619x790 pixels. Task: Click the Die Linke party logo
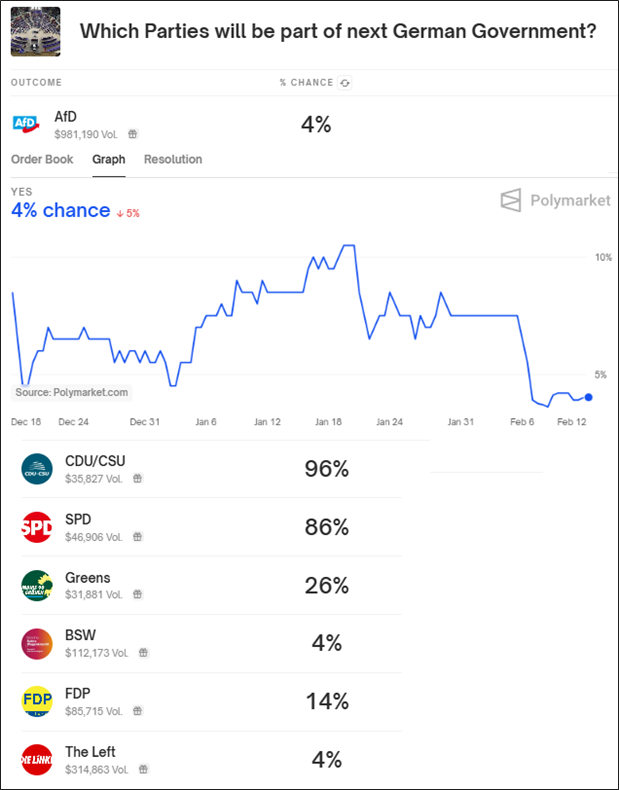click(x=36, y=759)
